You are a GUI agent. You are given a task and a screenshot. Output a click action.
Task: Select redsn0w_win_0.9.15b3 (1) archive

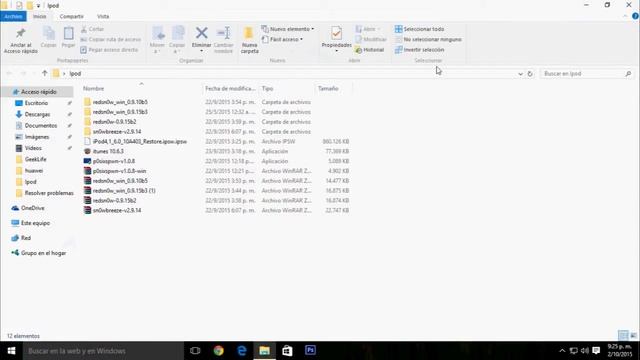(x=124, y=191)
